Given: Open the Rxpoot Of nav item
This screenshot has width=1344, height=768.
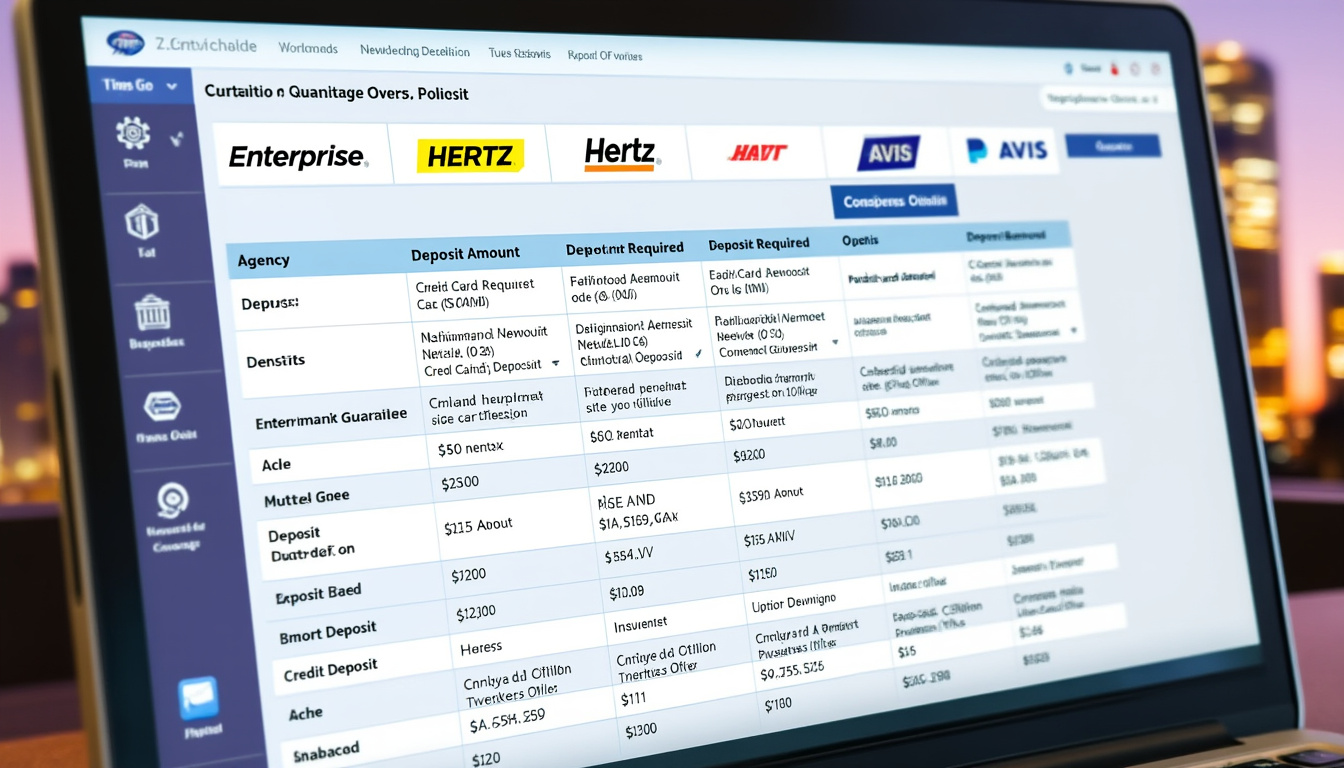Looking at the screenshot, I should coord(604,56).
